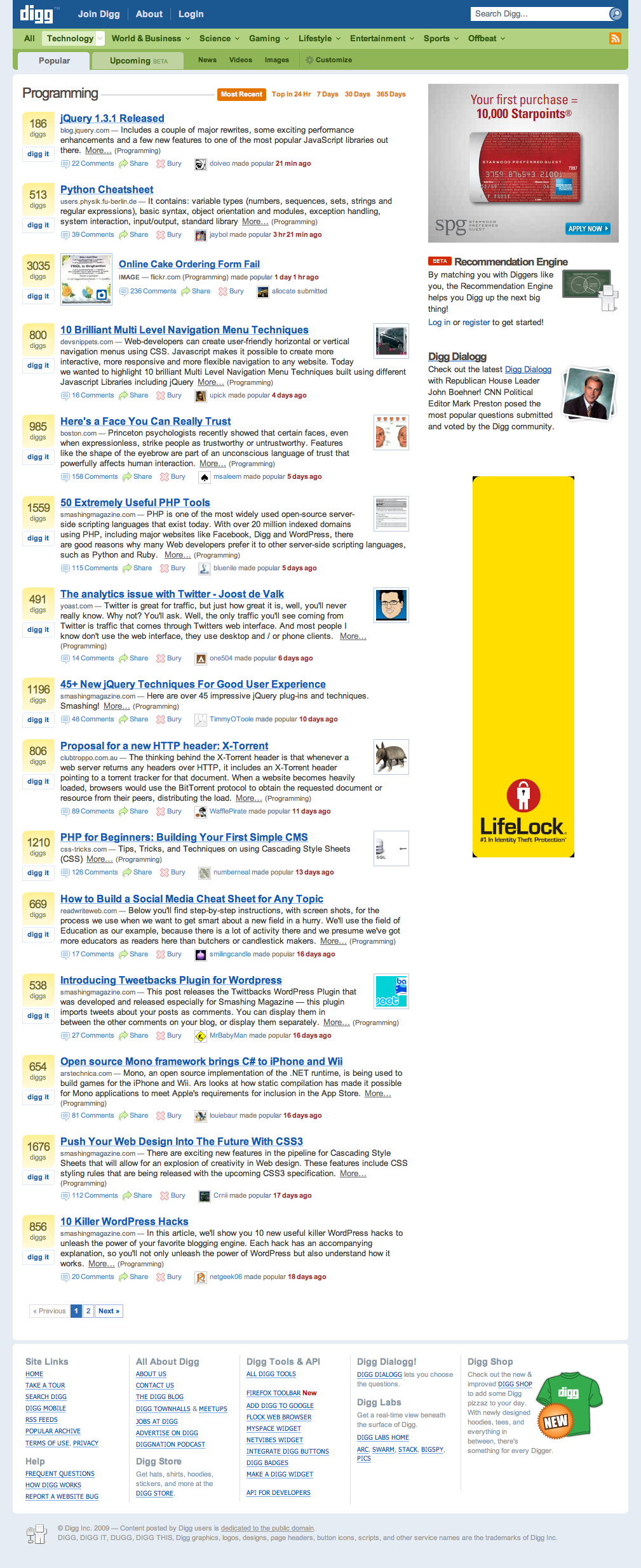Click the Search Digg input field
This screenshot has height=1568, width=641.
[539, 14]
